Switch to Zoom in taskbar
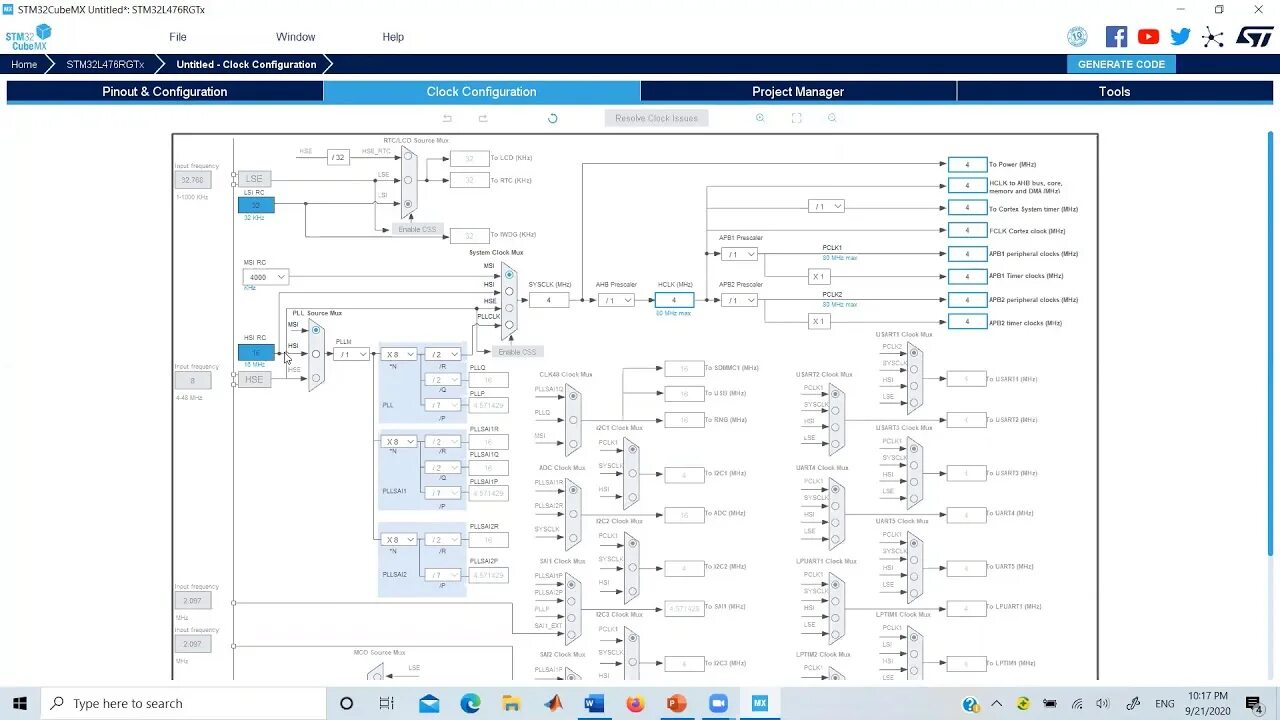Viewport: 1280px width, 720px height. tap(717, 703)
